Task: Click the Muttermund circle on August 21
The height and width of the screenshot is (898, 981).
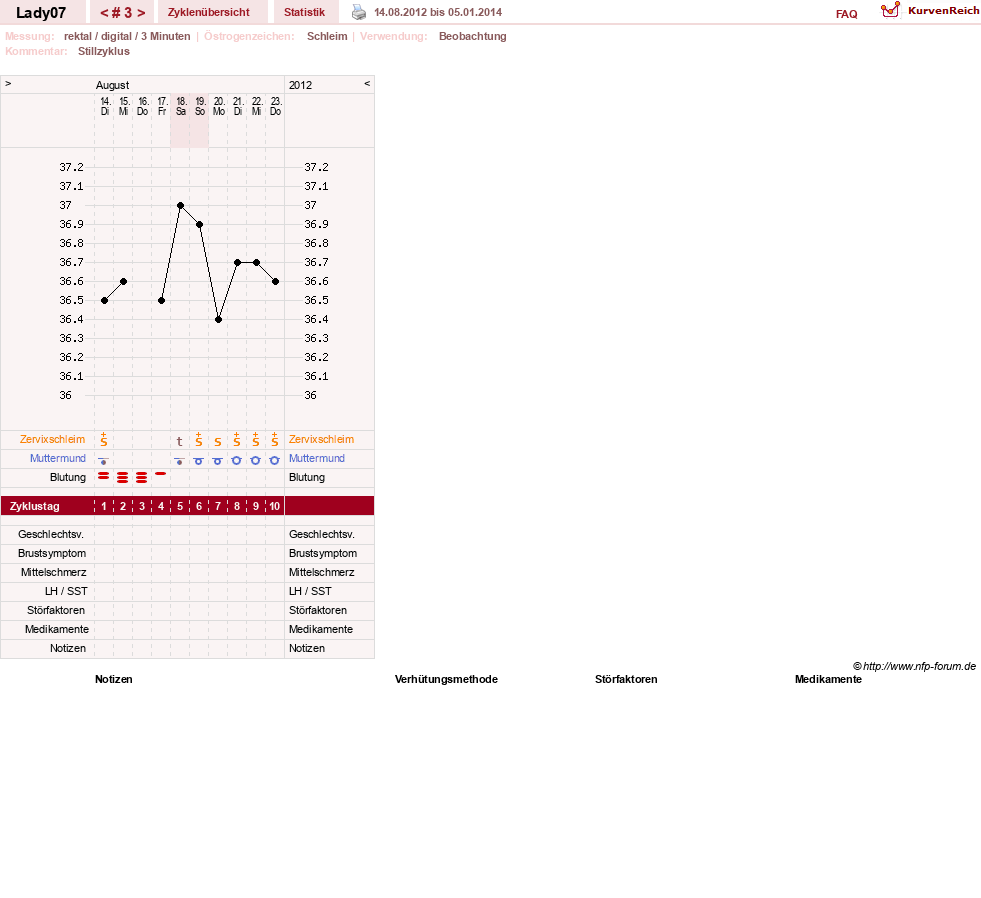Action: [x=236, y=460]
